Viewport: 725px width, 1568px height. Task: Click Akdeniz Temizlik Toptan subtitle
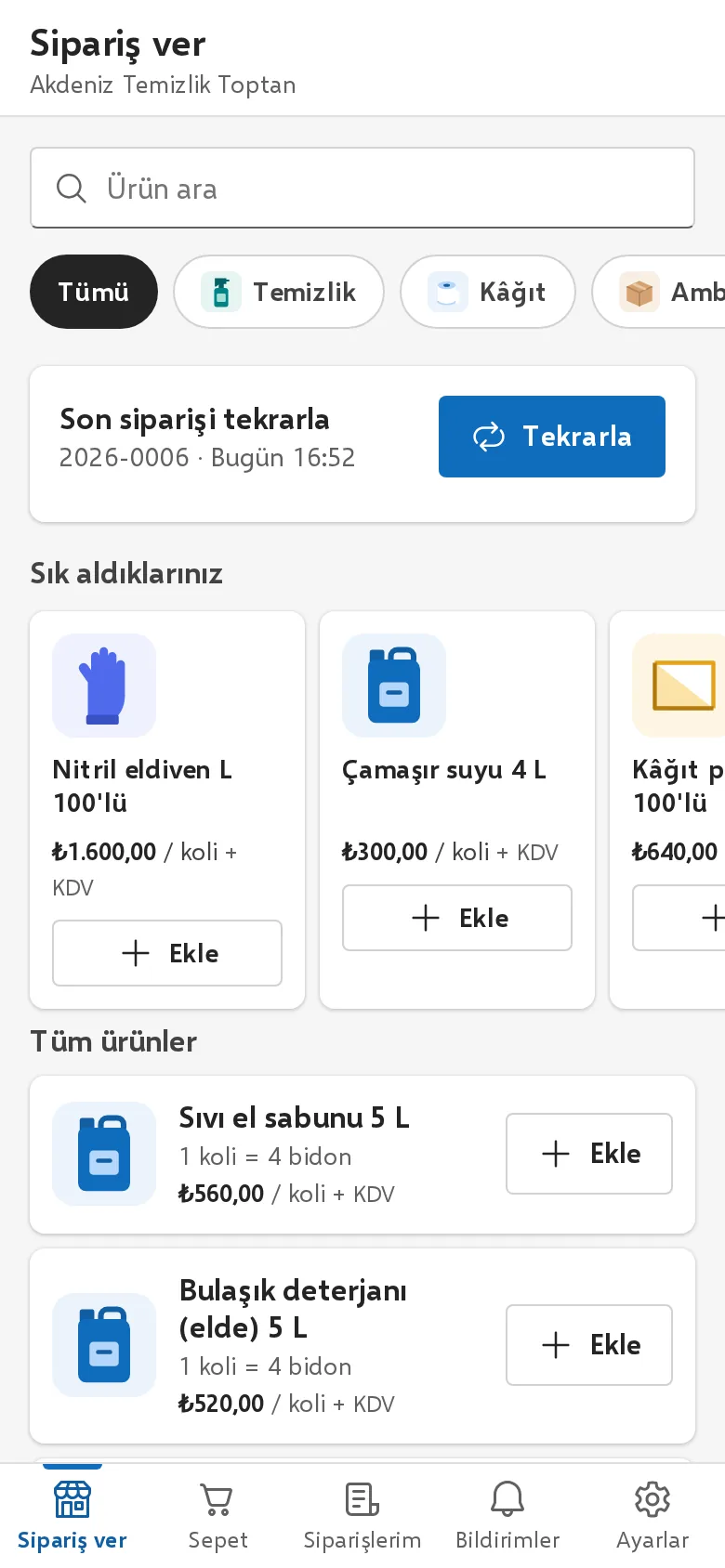coord(163,85)
